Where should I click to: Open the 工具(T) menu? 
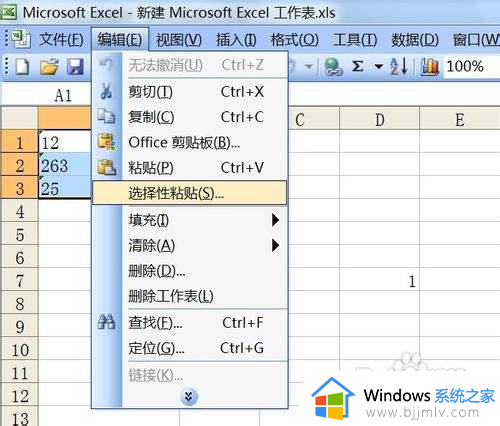pyautogui.click(x=355, y=40)
